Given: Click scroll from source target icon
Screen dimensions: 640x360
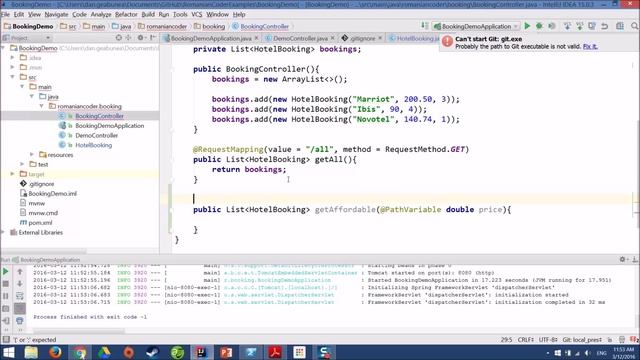Looking at the screenshot, I should coord(118,38).
